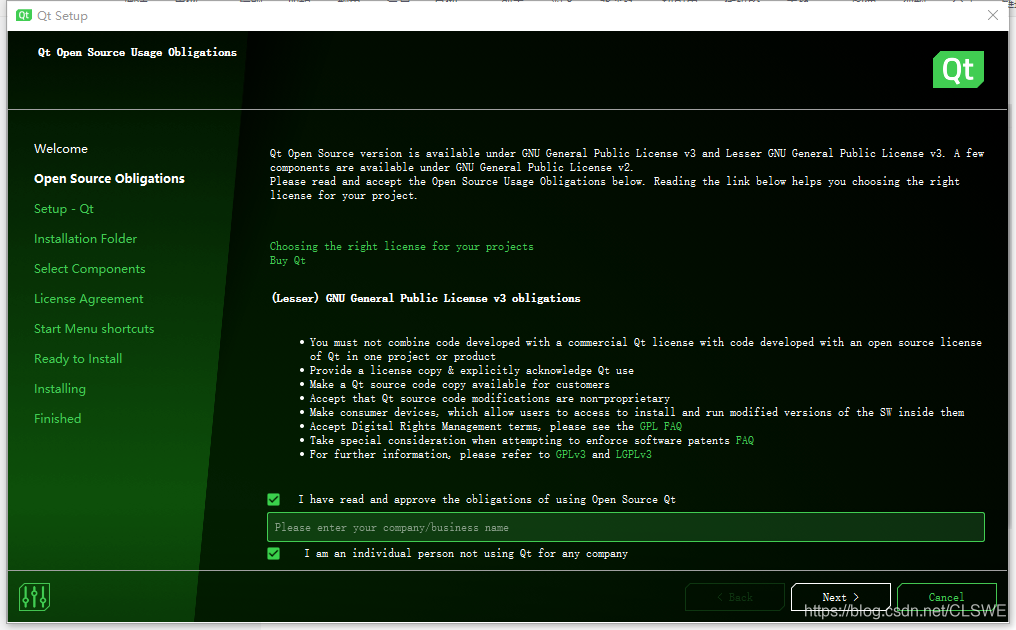Click the Qt Setup title bar icon
Screen dimensions: 1016x630
(24, 16)
